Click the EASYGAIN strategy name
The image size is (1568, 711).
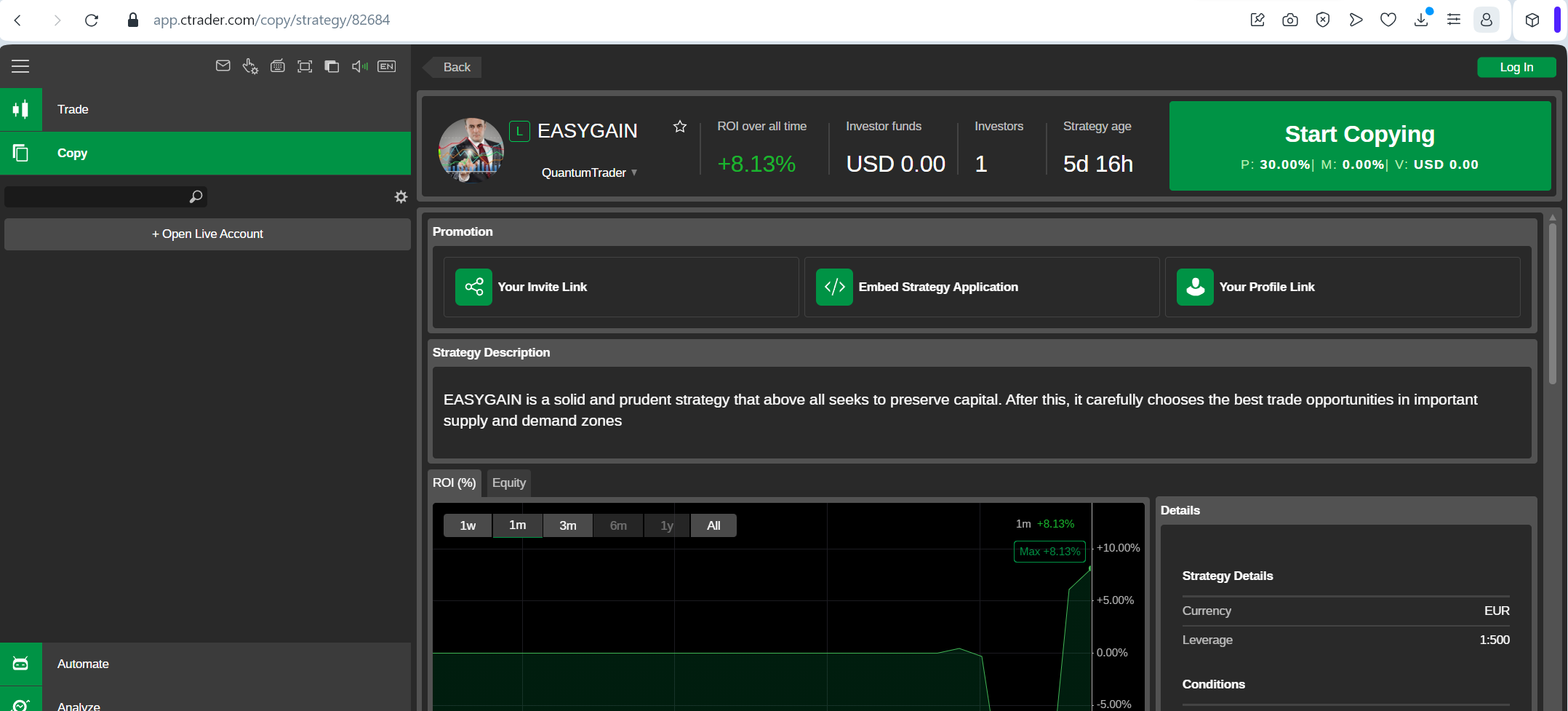click(x=588, y=131)
